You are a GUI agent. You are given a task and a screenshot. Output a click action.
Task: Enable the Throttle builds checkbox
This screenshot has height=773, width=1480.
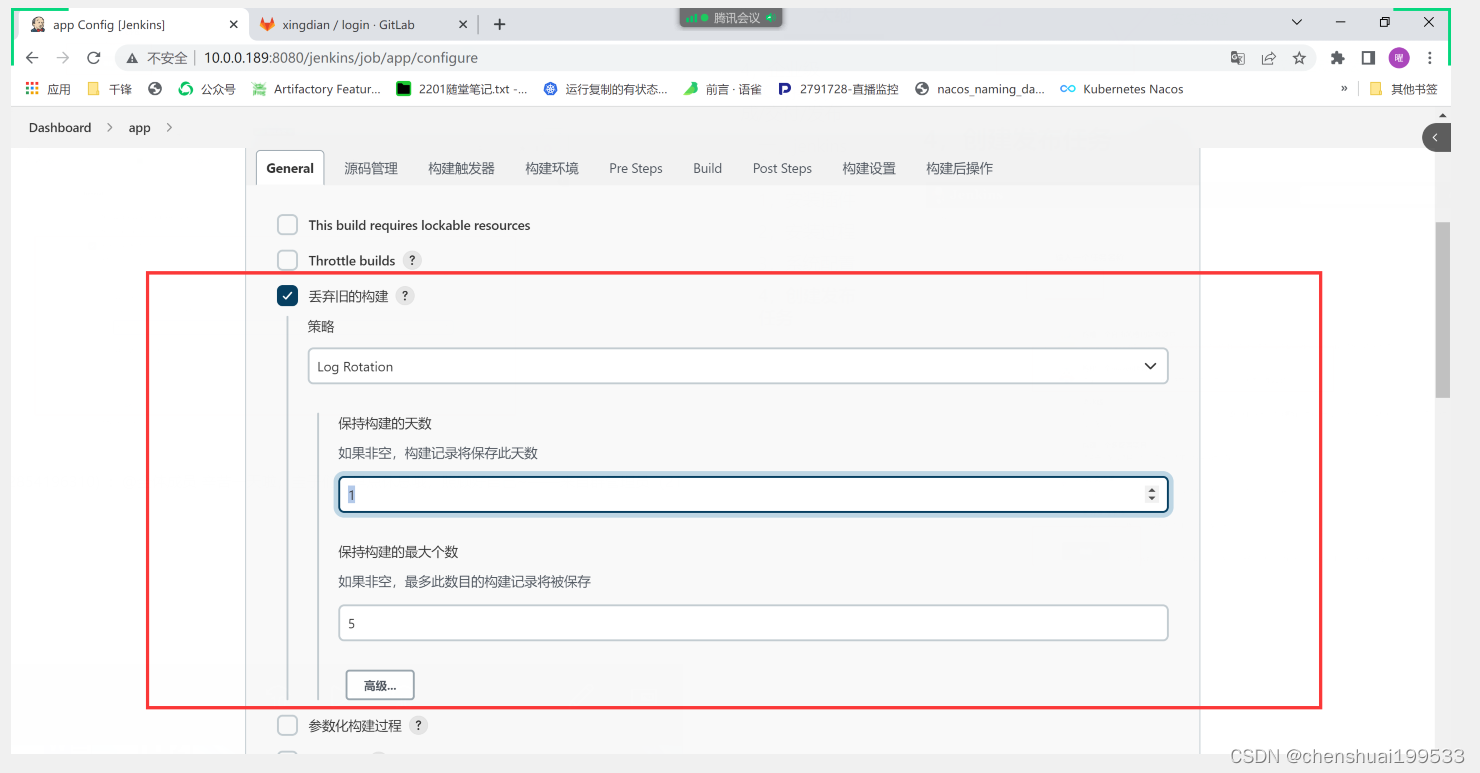[x=288, y=260]
